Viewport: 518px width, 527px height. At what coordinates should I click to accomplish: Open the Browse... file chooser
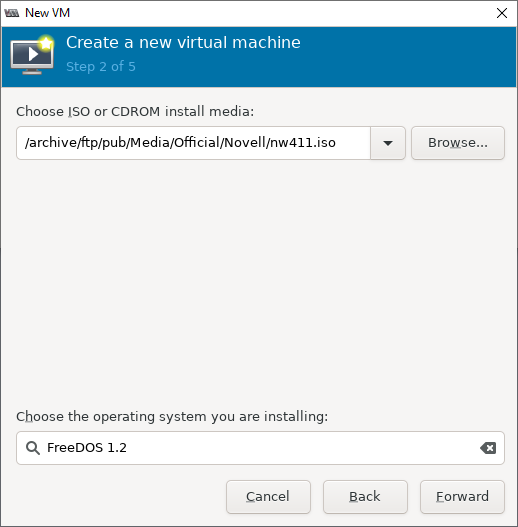(x=458, y=143)
